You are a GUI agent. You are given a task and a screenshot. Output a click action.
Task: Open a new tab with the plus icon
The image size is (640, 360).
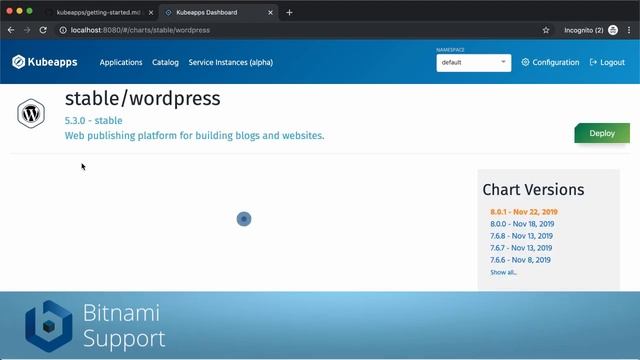pyautogui.click(x=289, y=13)
